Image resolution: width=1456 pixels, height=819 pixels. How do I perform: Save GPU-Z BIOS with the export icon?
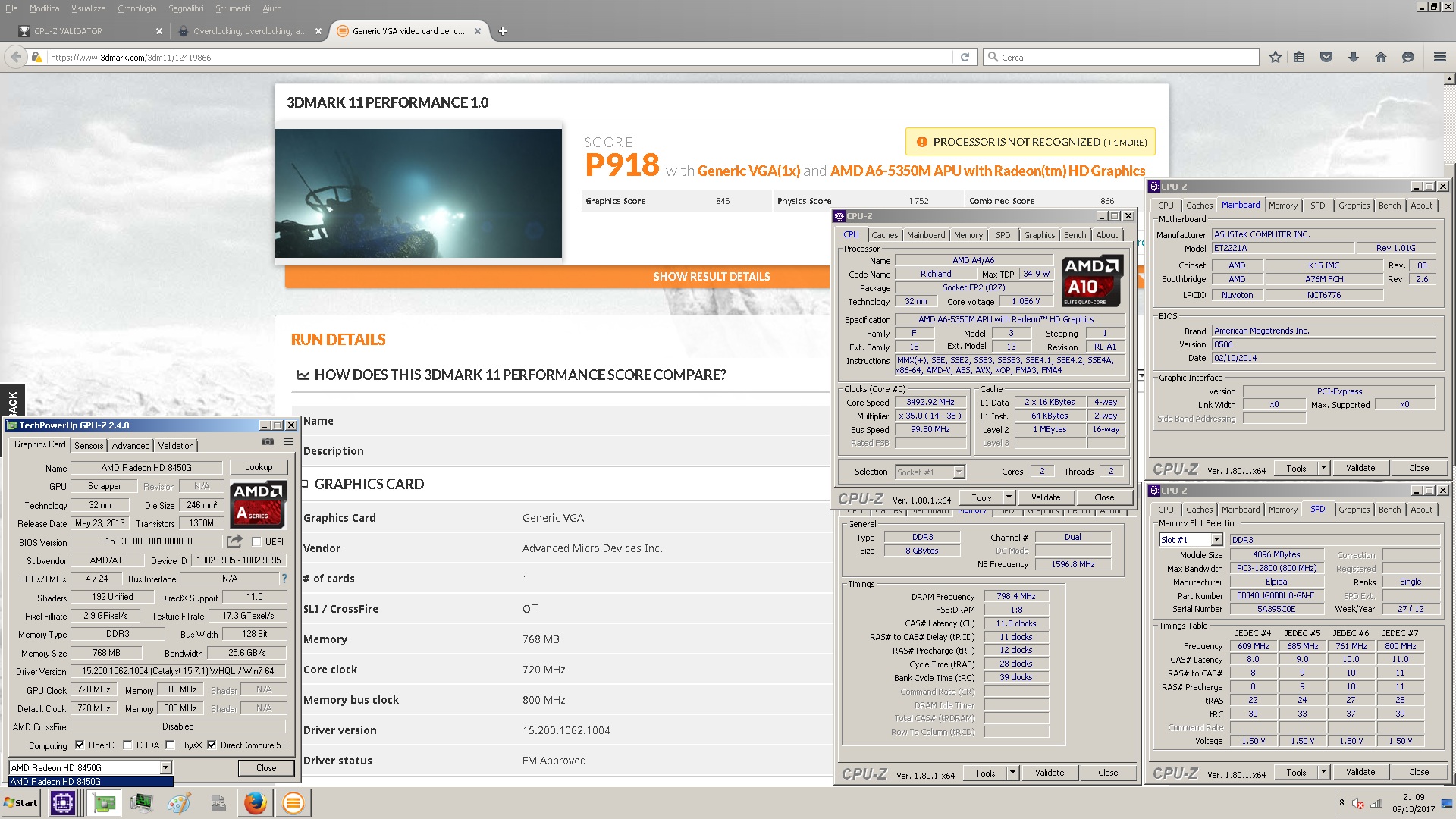tap(235, 541)
